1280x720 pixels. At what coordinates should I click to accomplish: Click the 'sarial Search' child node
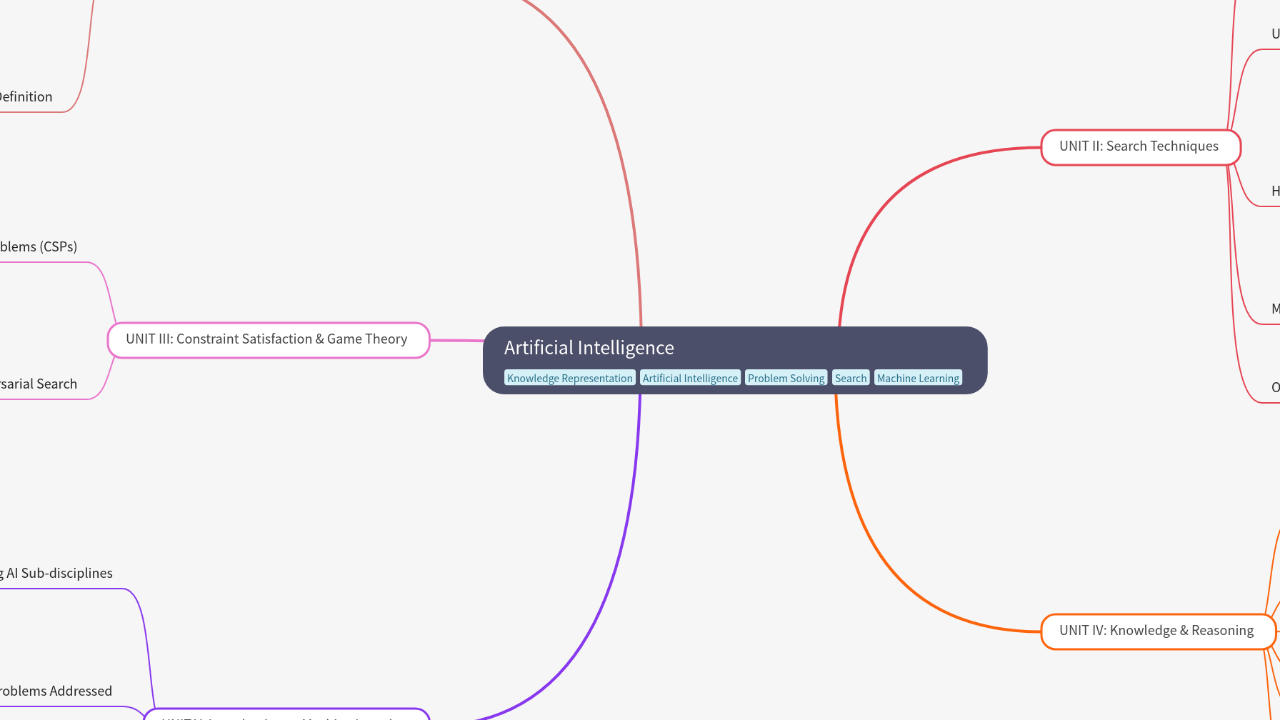click(x=38, y=384)
